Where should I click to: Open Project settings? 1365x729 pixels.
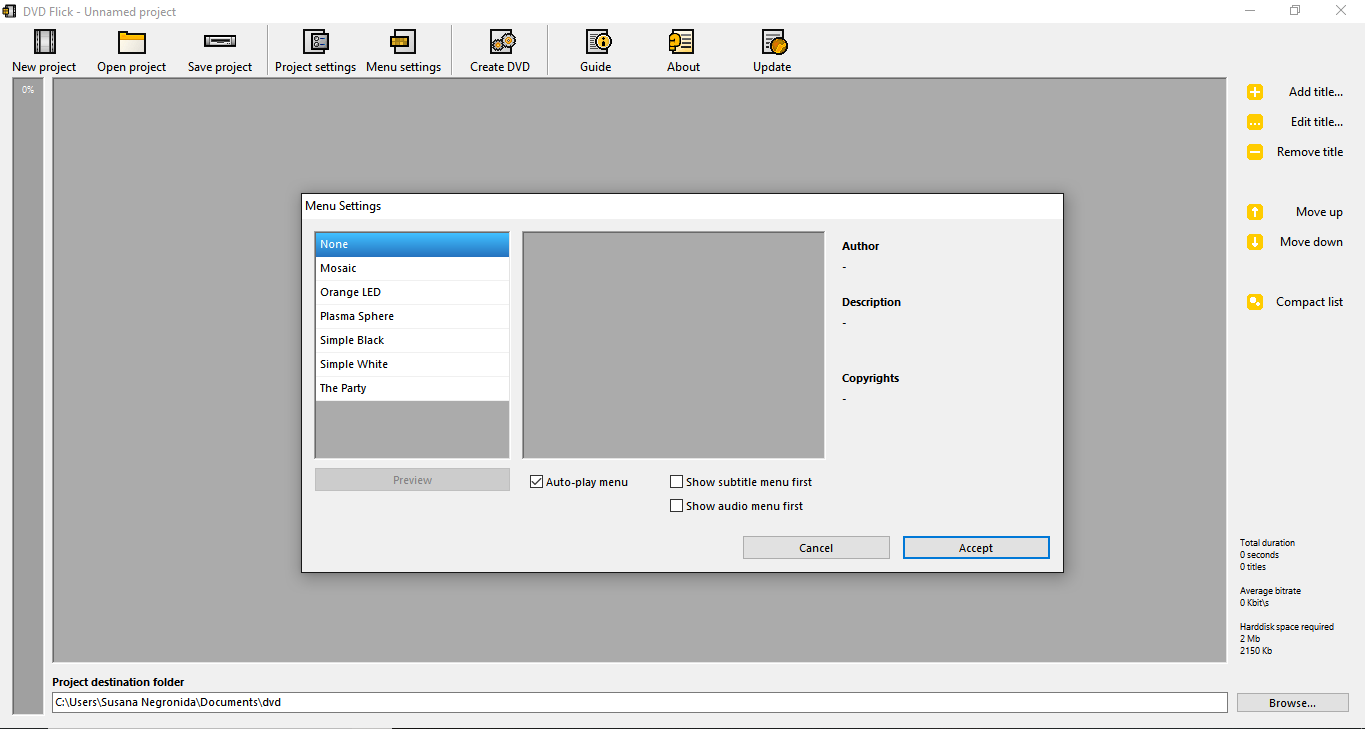tap(315, 48)
